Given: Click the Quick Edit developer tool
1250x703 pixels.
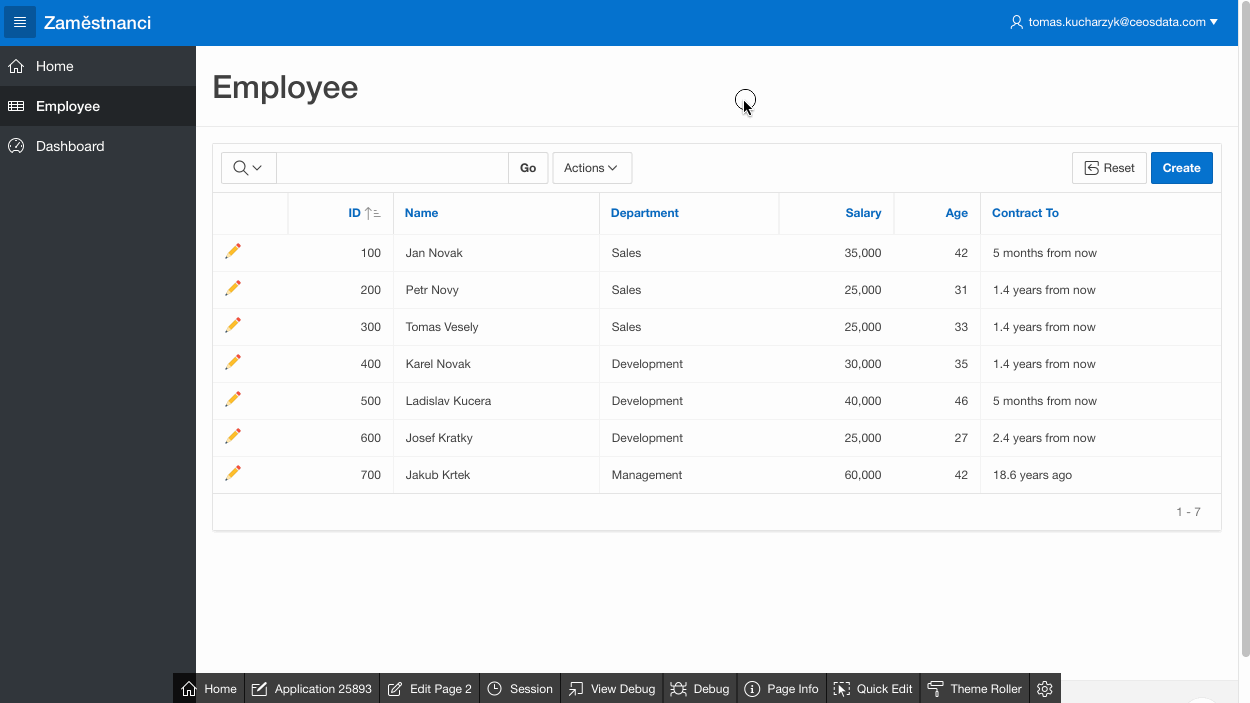Looking at the screenshot, I should pyautogui.click(x=873, y=689).
